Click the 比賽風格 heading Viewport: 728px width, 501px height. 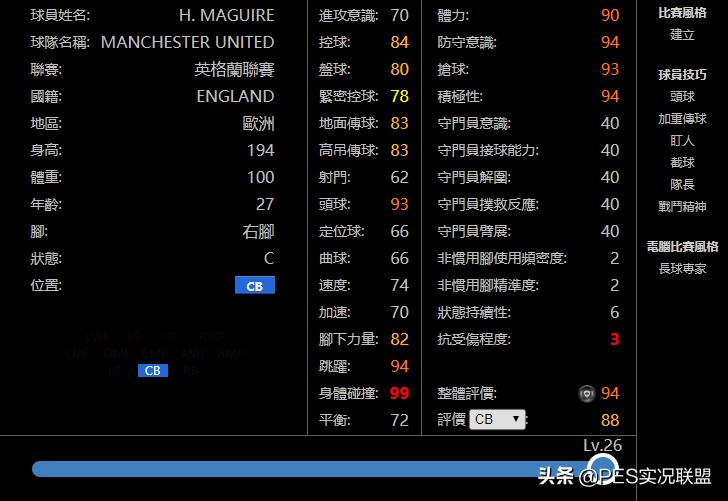[x=682, y=13]
